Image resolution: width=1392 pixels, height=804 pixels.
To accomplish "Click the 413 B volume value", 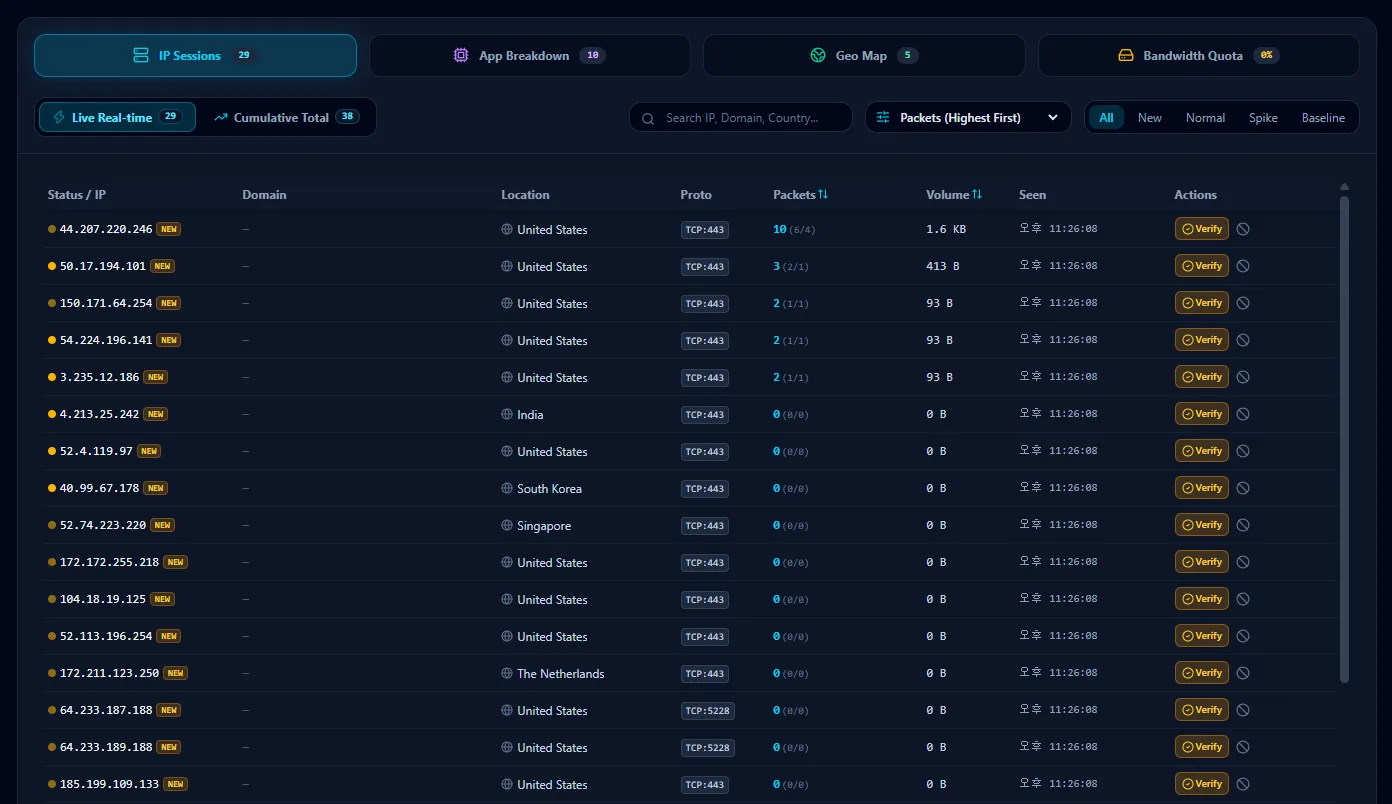I will coord(943,266).
